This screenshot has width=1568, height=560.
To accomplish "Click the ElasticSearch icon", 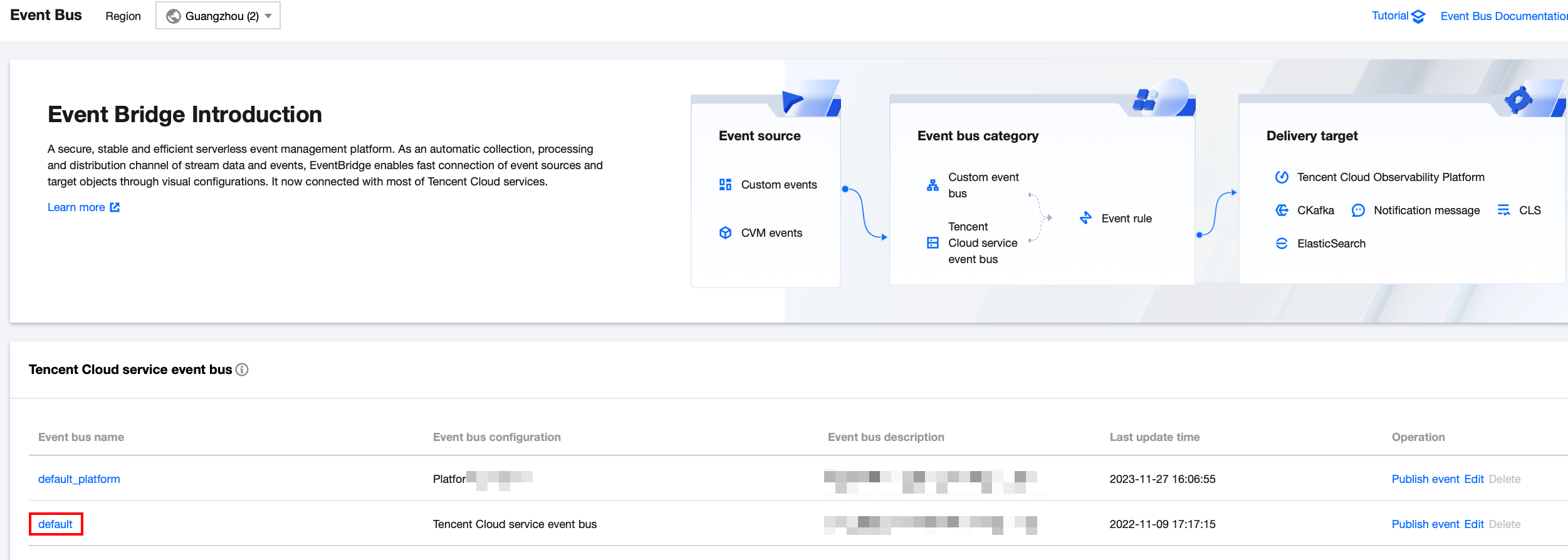I will pos(1282,244).
